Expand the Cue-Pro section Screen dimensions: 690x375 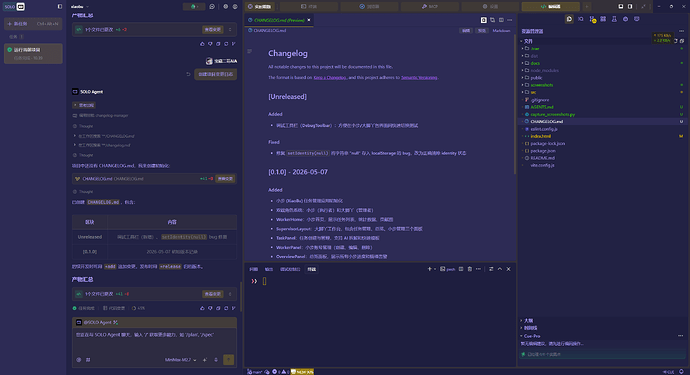[532, 336]
